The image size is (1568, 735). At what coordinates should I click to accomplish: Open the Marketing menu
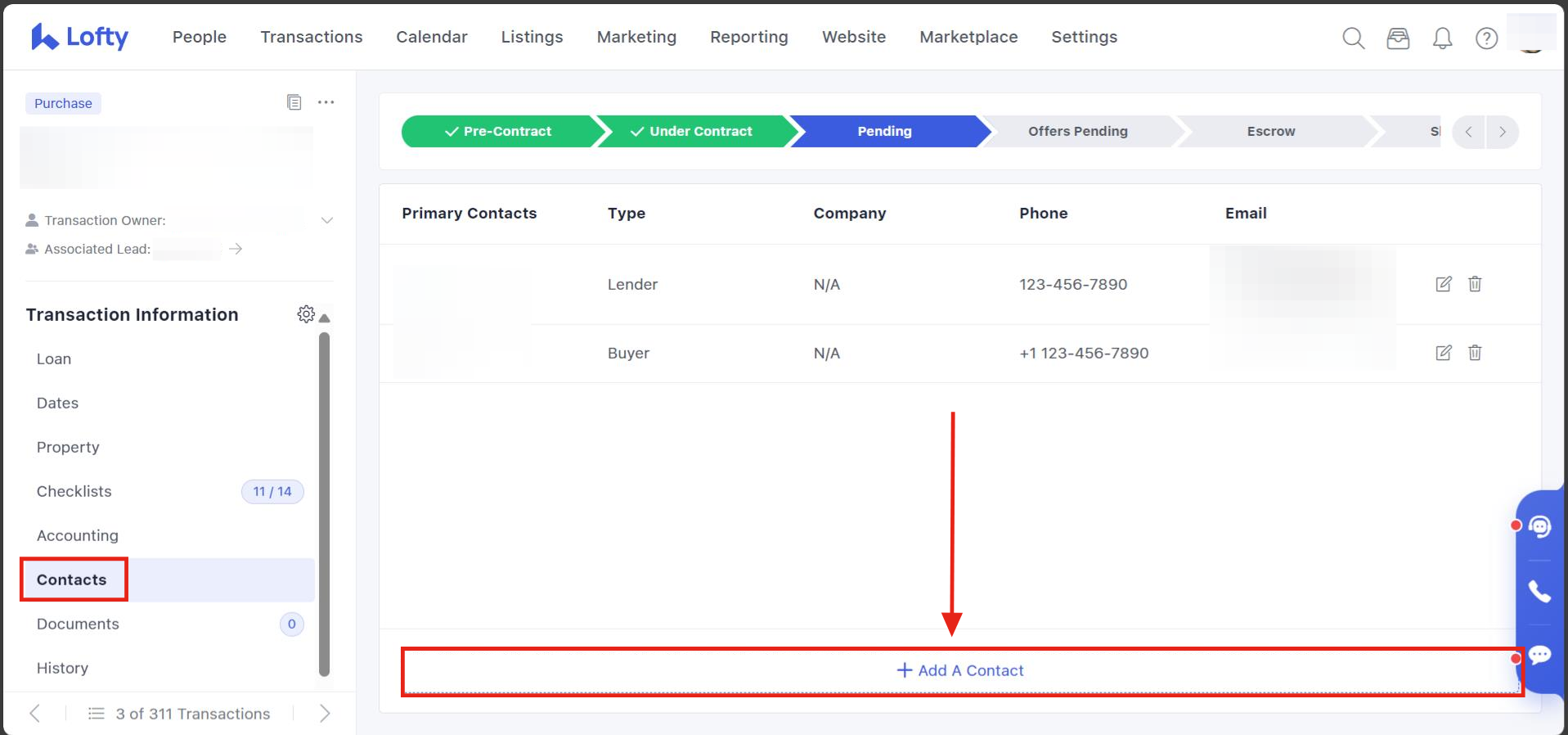(x=636, y=37)
